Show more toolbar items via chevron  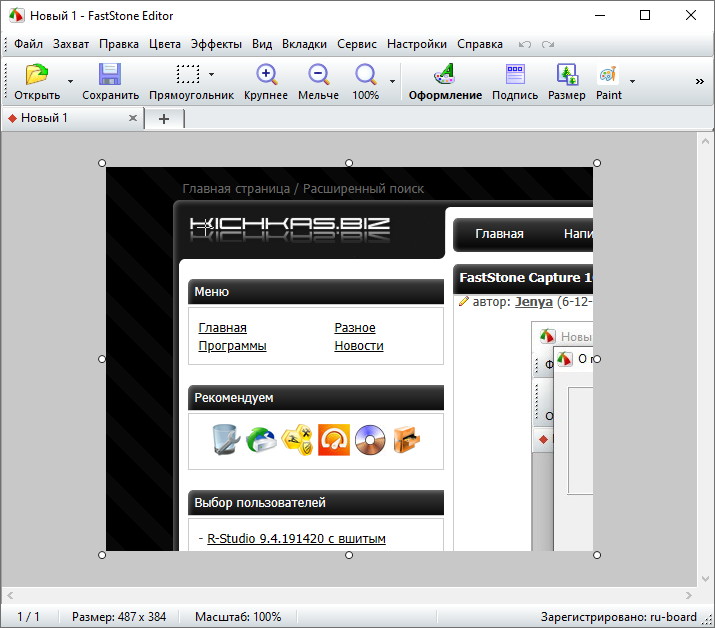click(699, 82)
